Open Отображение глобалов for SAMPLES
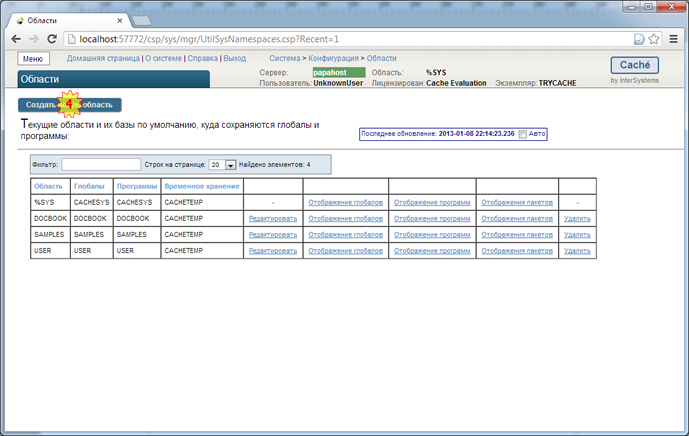Screen dimensions: 689x436 tap(345, 235)
